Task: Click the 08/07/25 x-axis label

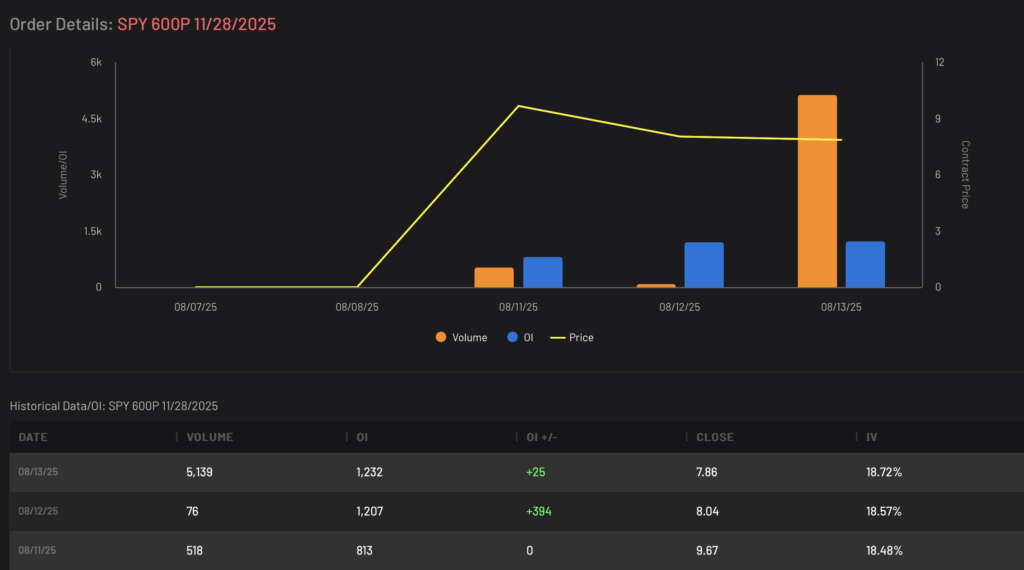Action: [x=195, y=307]
